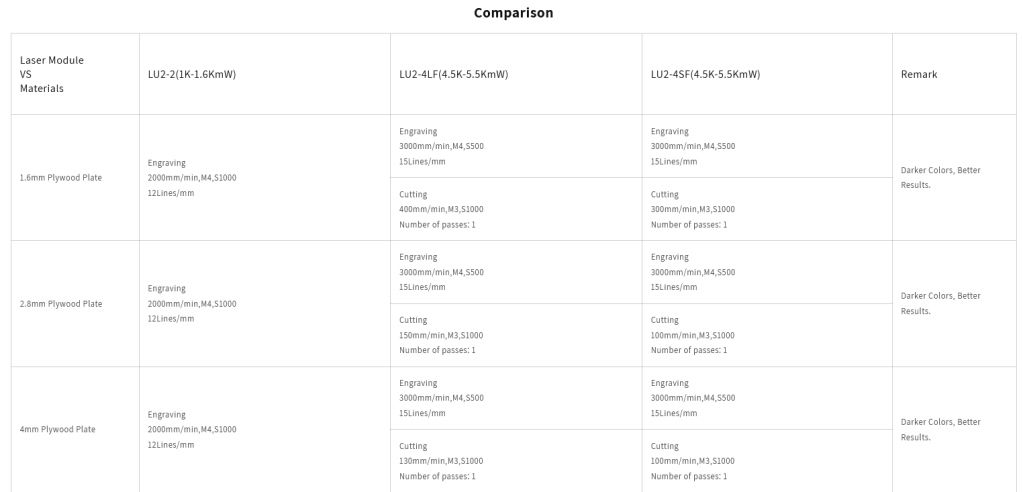Select the 4mm Plywood Plate row label
This screenshot has width=1023, height=492.
coord(58,429)
